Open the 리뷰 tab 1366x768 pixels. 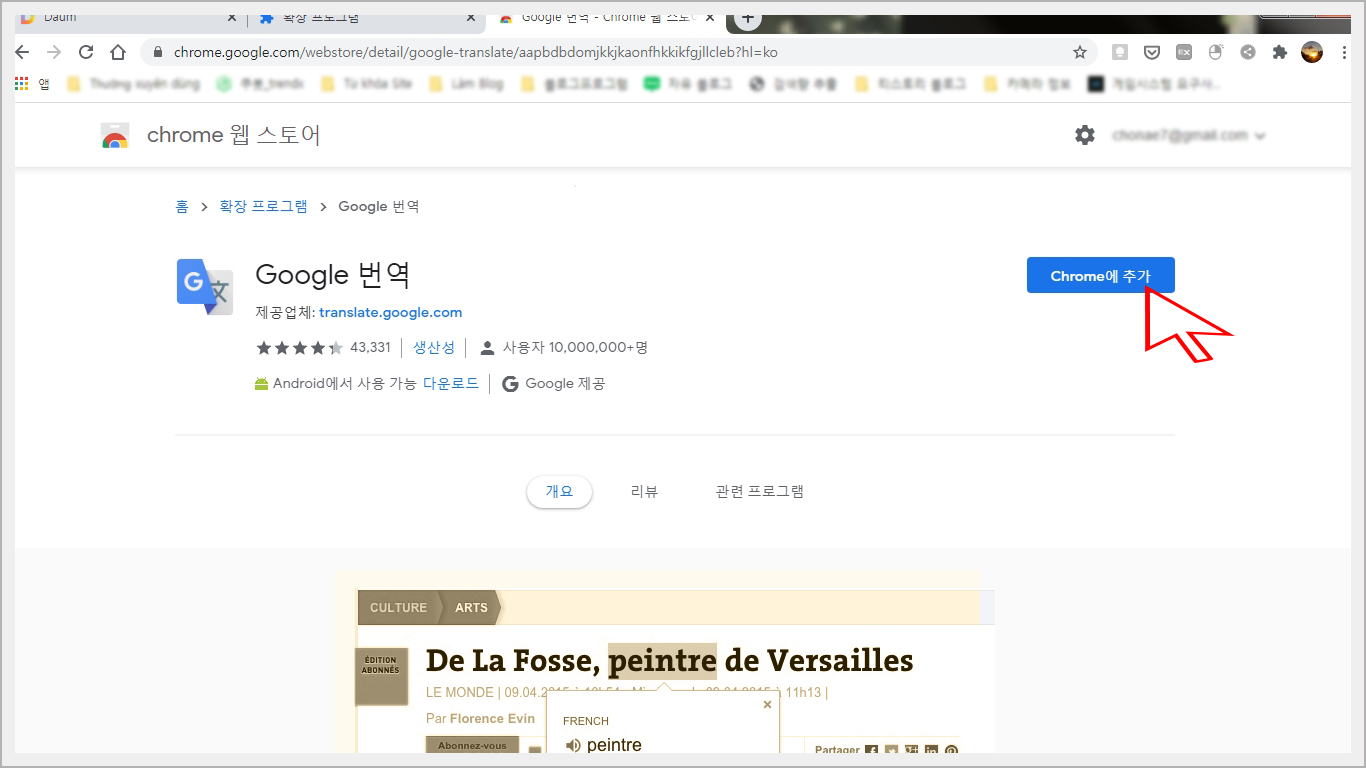click(644, 491)
